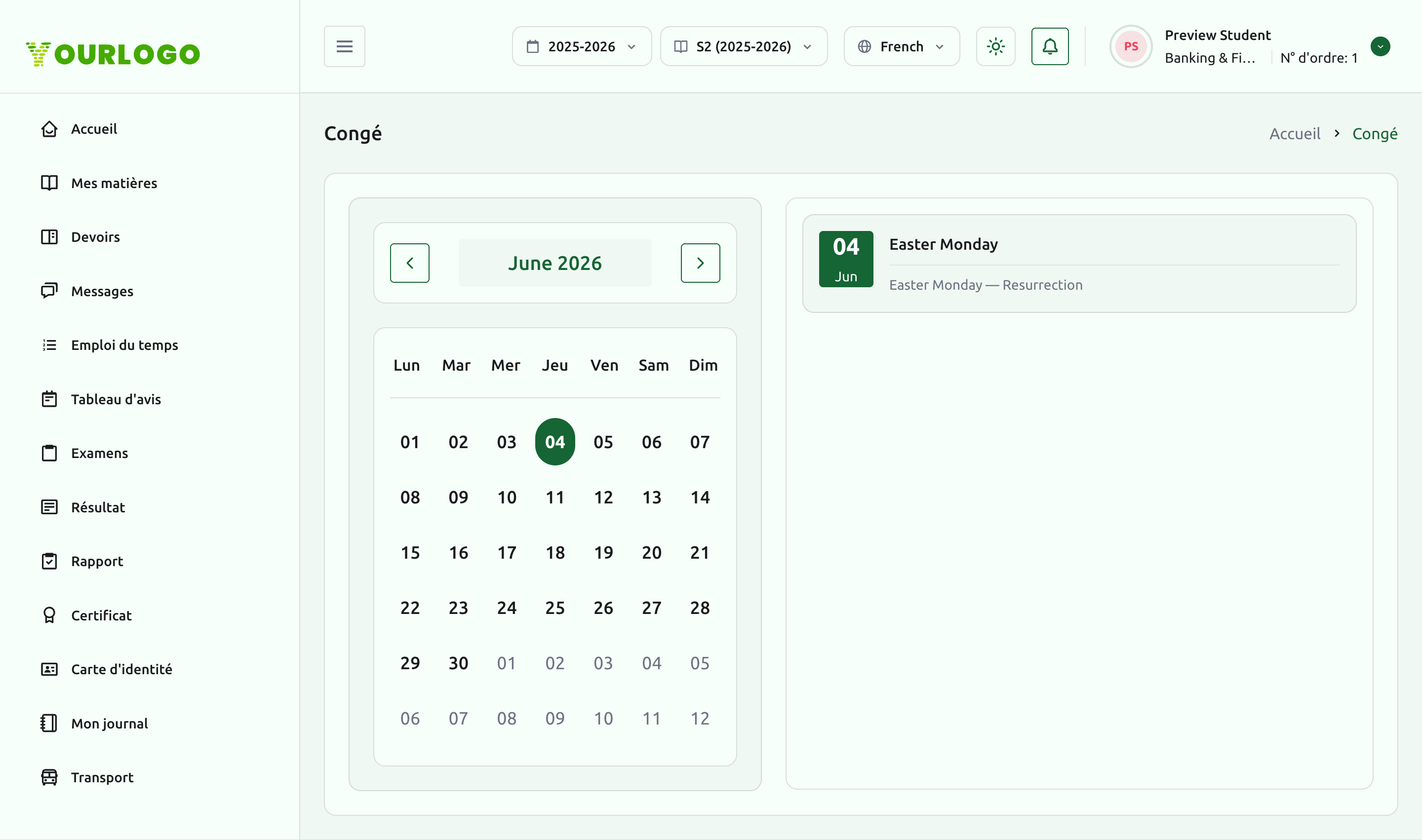Screen dimensions: 1422x840
Task: Select day 18 in the calendar
Action: pos(554,552)
